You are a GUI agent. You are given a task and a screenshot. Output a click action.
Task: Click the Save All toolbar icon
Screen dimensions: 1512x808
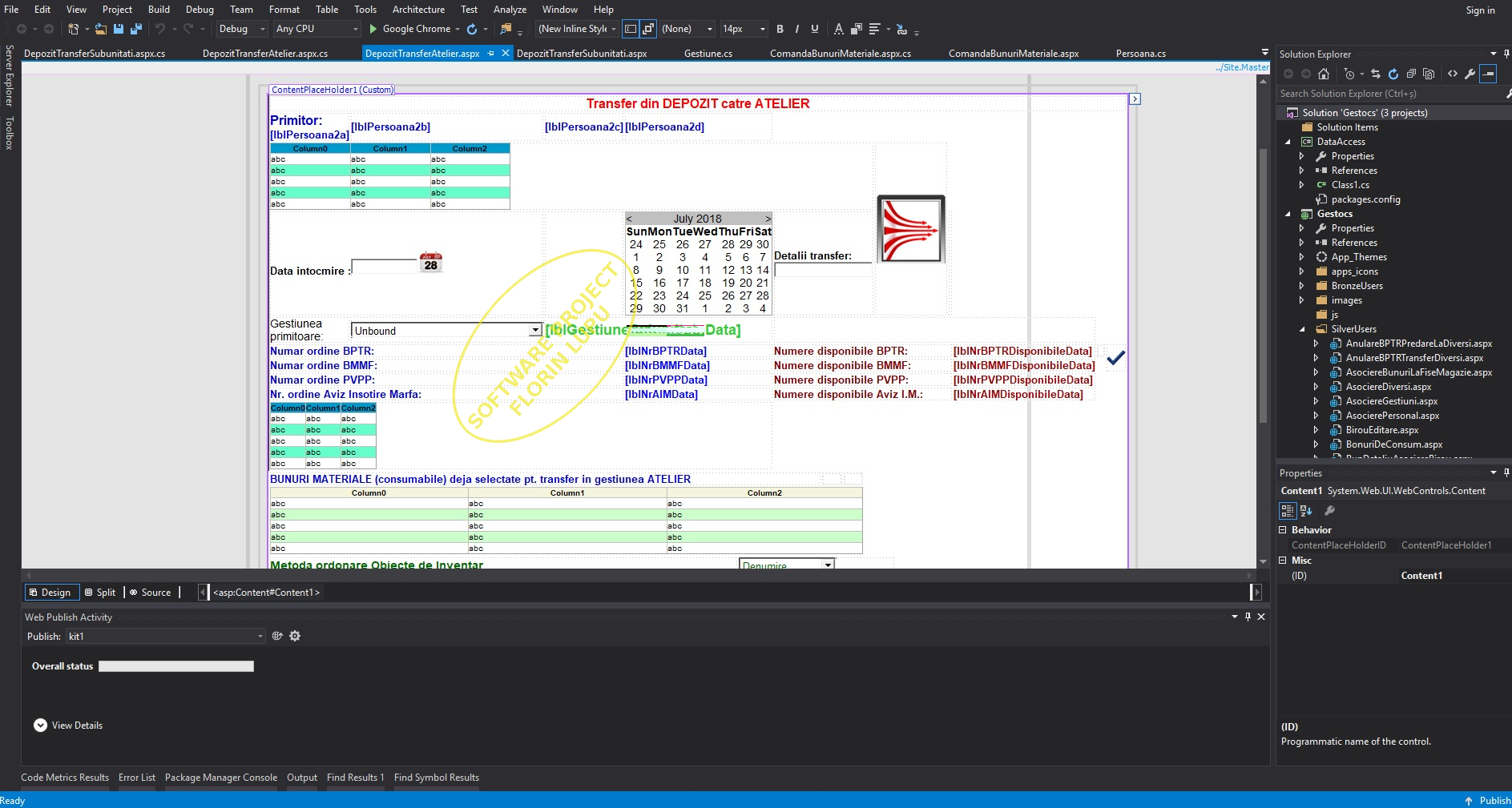tap(135, 29)
